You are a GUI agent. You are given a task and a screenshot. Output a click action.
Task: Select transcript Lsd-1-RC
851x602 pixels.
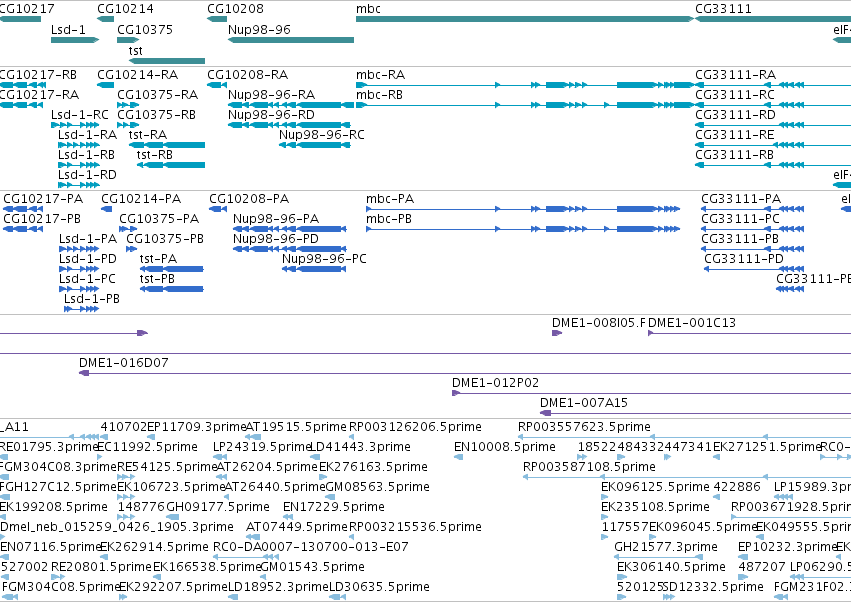[75, 125]
